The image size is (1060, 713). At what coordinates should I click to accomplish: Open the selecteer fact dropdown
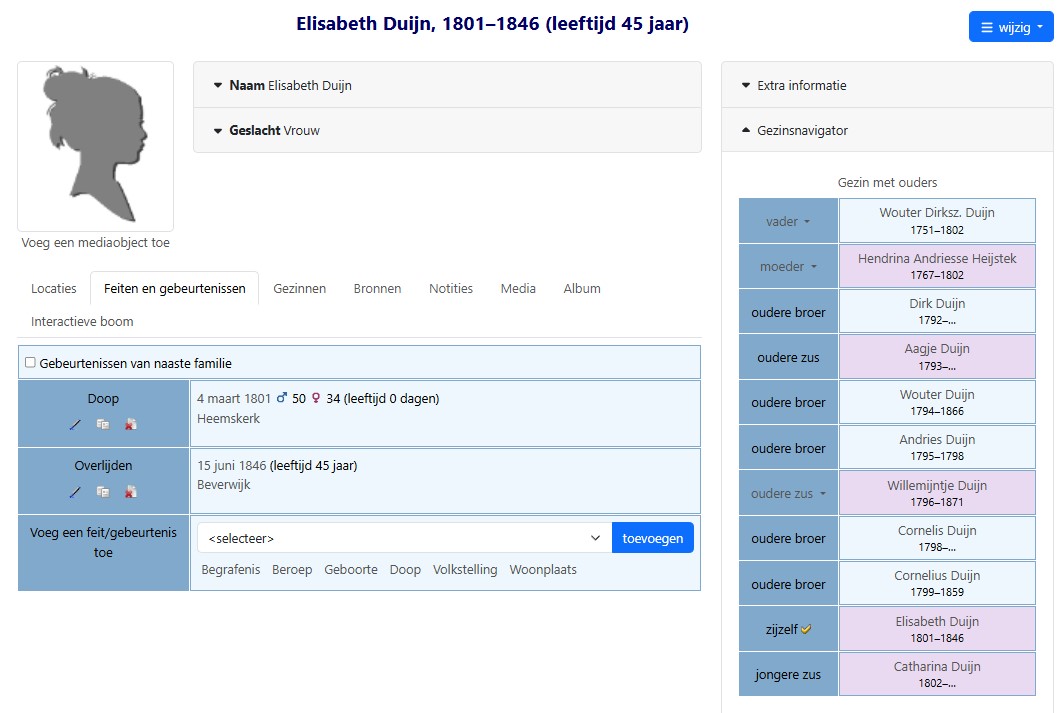click(x=404, y=538)
